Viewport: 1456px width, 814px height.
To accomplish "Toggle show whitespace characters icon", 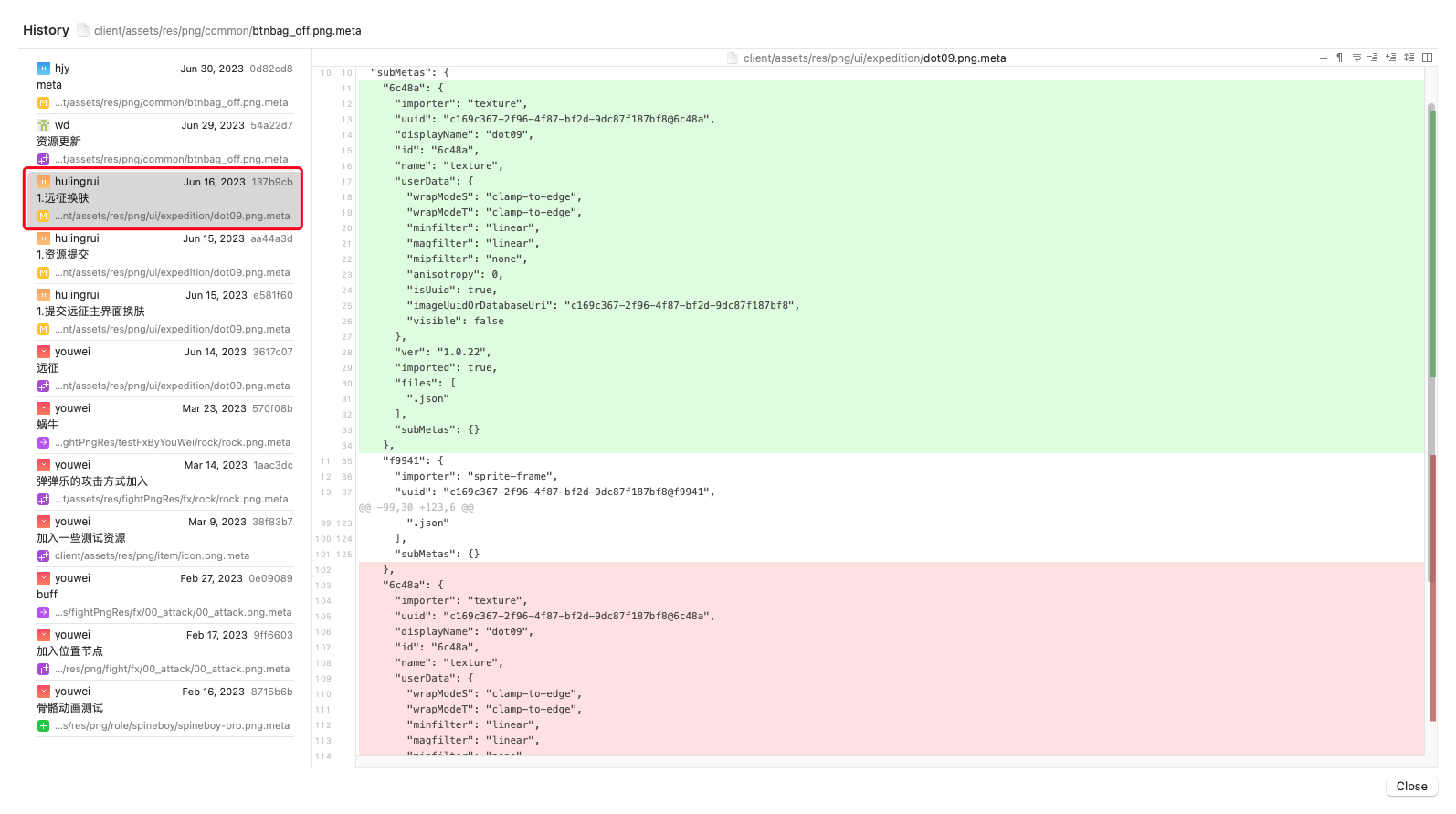I will [1323, 58].
